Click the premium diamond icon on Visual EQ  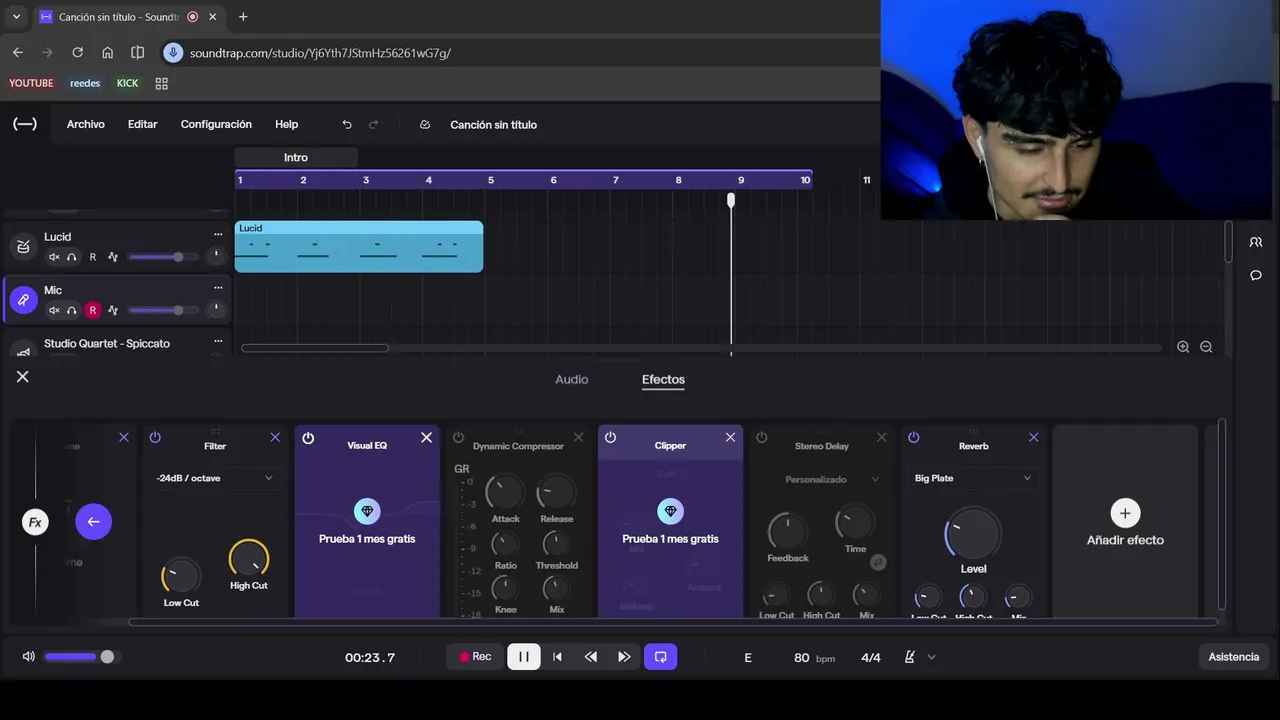[x=367, y=511]
